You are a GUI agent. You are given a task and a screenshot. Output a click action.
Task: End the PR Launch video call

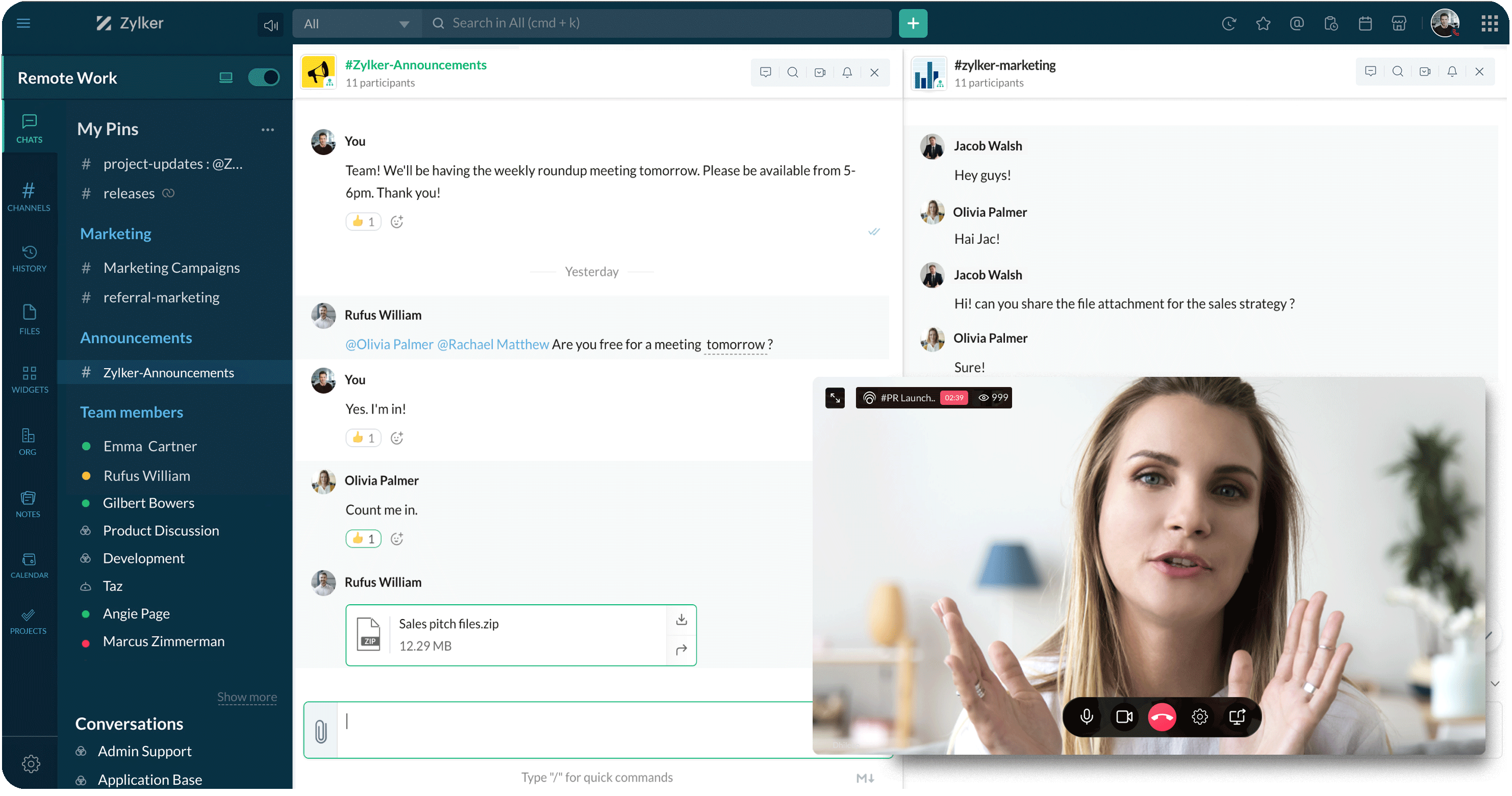(1162, 716)
